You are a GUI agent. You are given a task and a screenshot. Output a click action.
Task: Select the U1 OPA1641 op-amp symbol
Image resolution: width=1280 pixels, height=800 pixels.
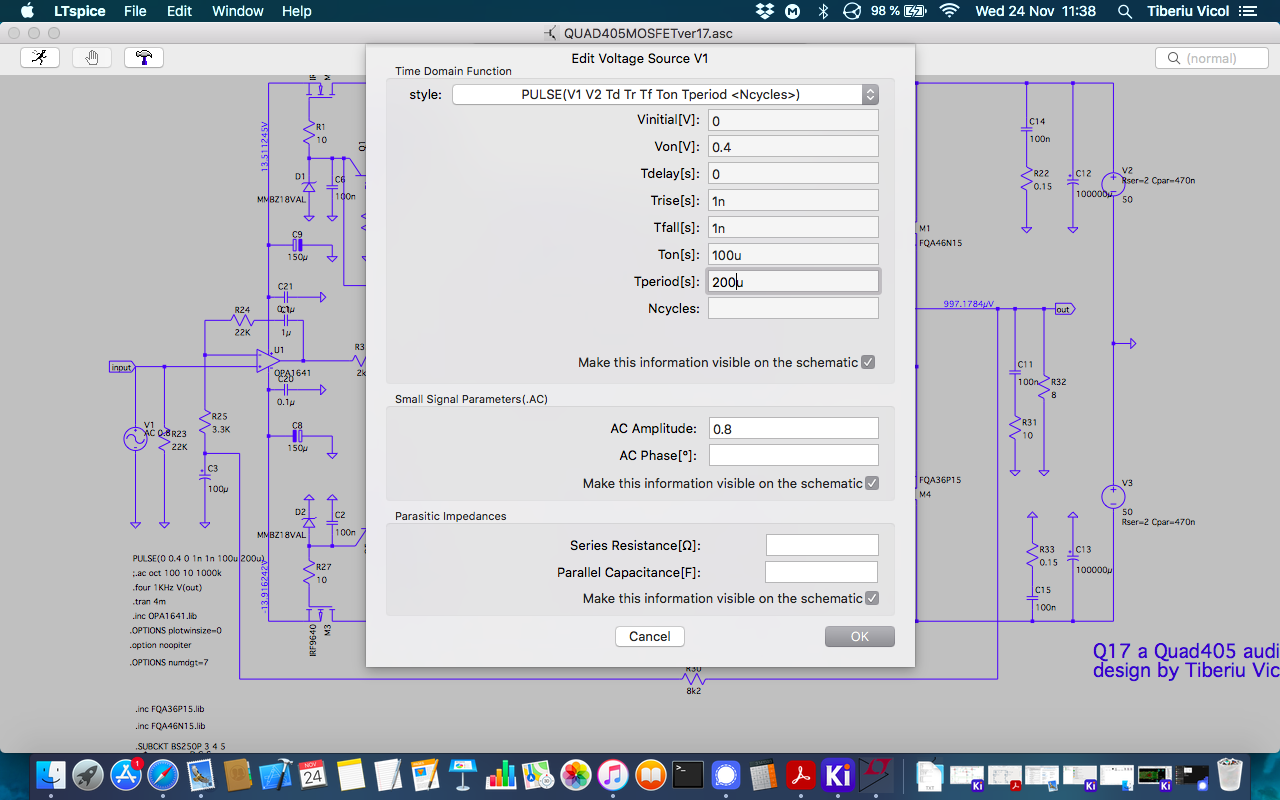tap(268, 360)
